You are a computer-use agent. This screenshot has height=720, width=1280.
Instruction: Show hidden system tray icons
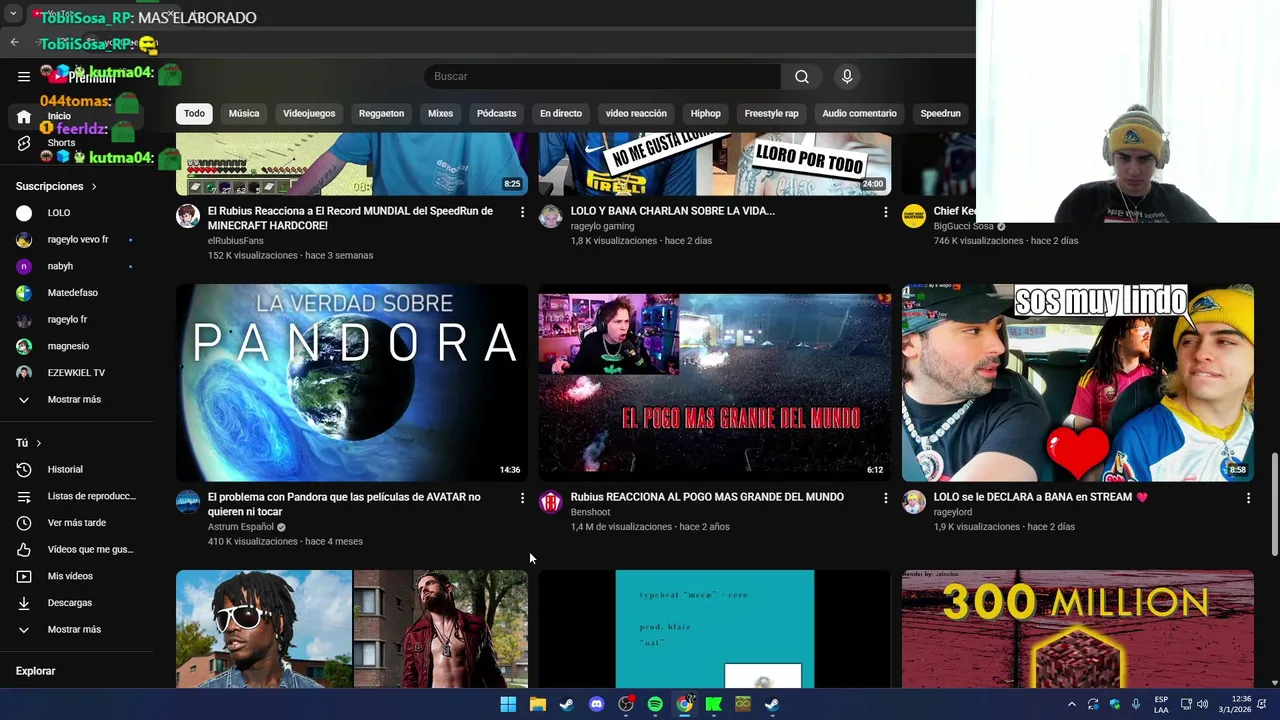1072,704
